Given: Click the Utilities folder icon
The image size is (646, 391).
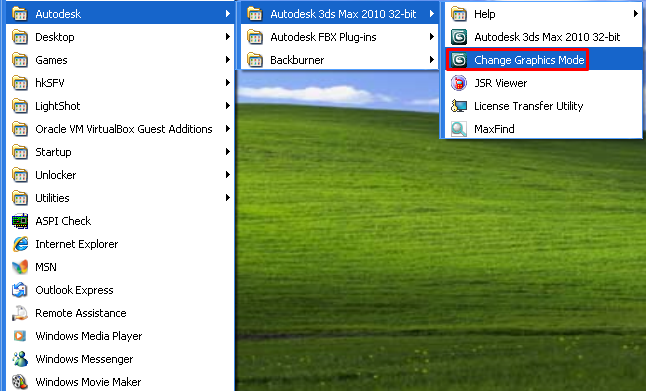Looking at the screenshot, I should pos(20,198).
